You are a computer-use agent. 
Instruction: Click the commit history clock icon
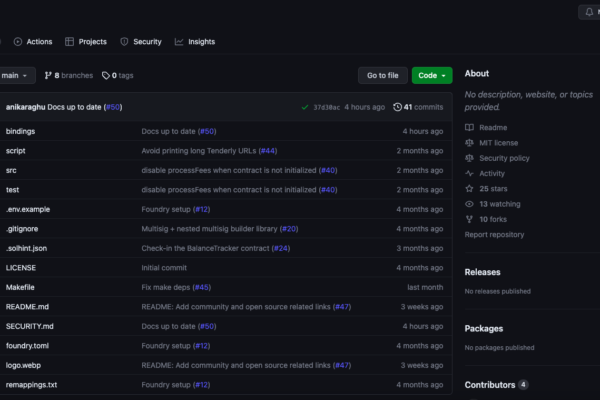398,107
